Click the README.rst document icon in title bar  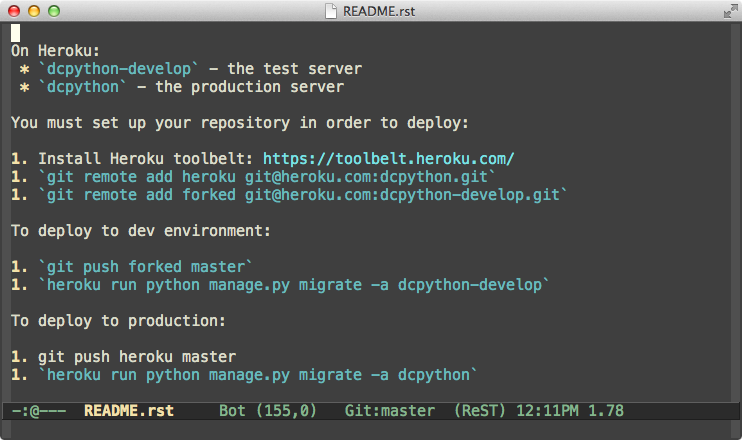pyautogui.click(x=331, y=11)
